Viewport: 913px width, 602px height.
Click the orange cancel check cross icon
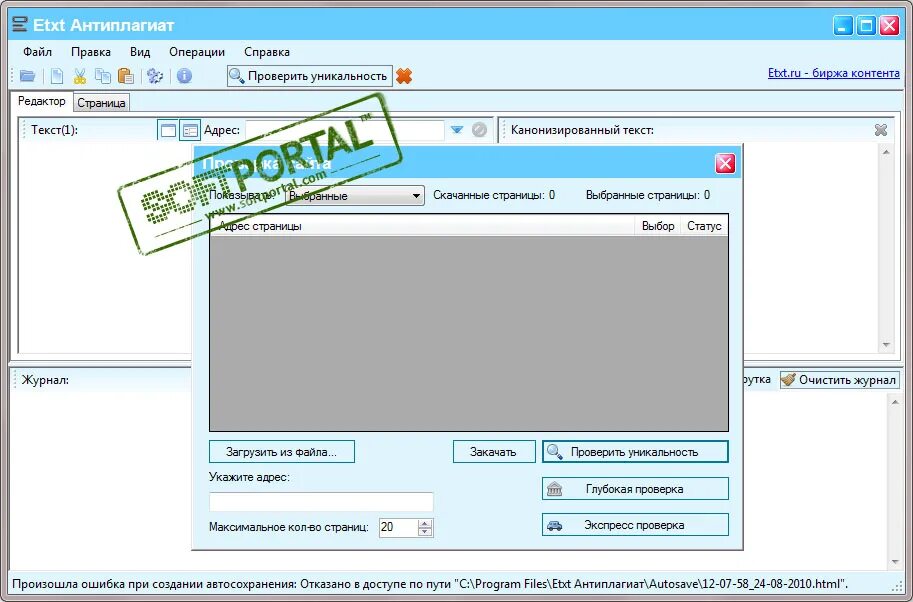coord(404,76)
